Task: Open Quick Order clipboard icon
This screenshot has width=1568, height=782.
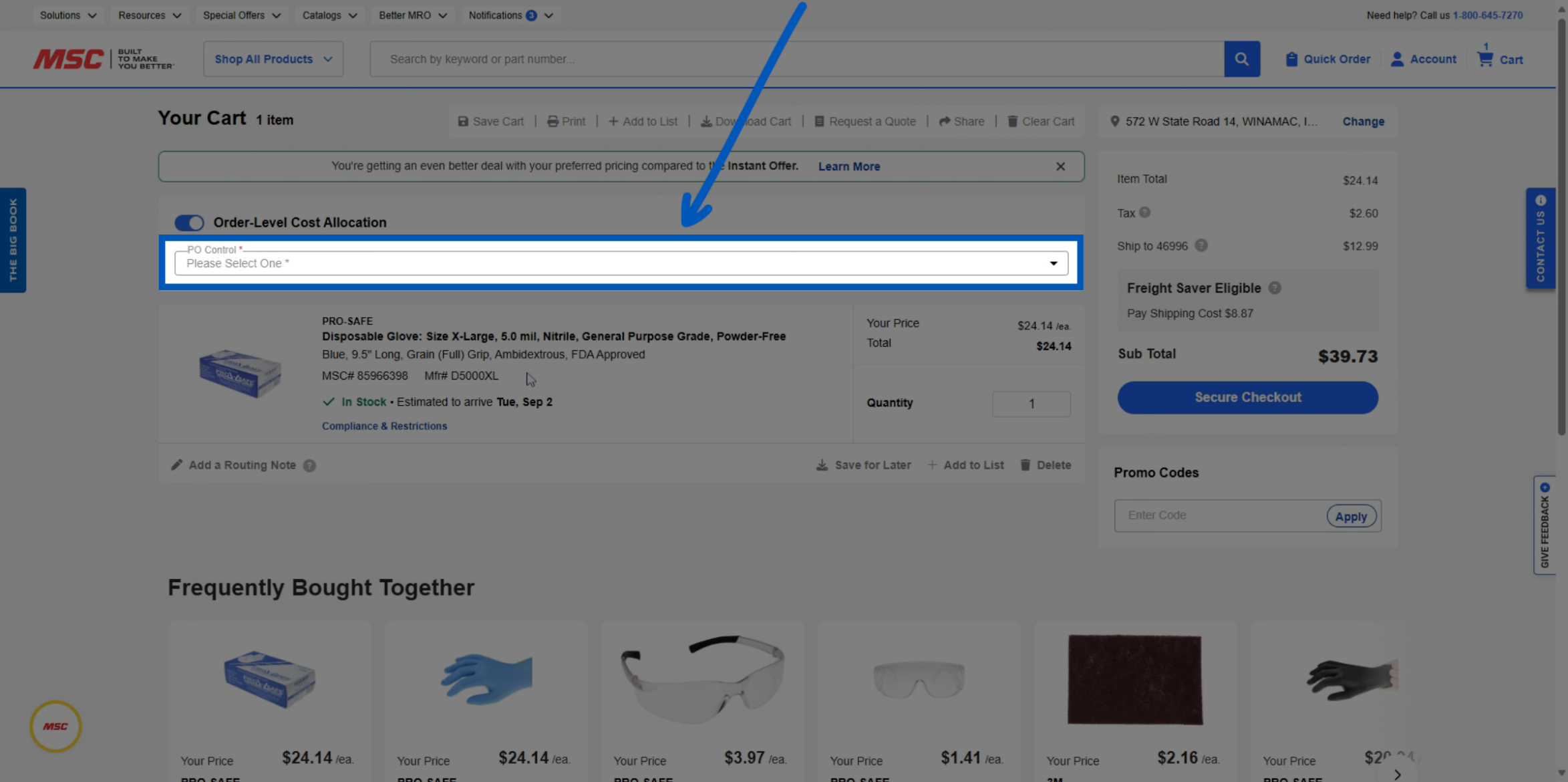Action: (1291, 59)
